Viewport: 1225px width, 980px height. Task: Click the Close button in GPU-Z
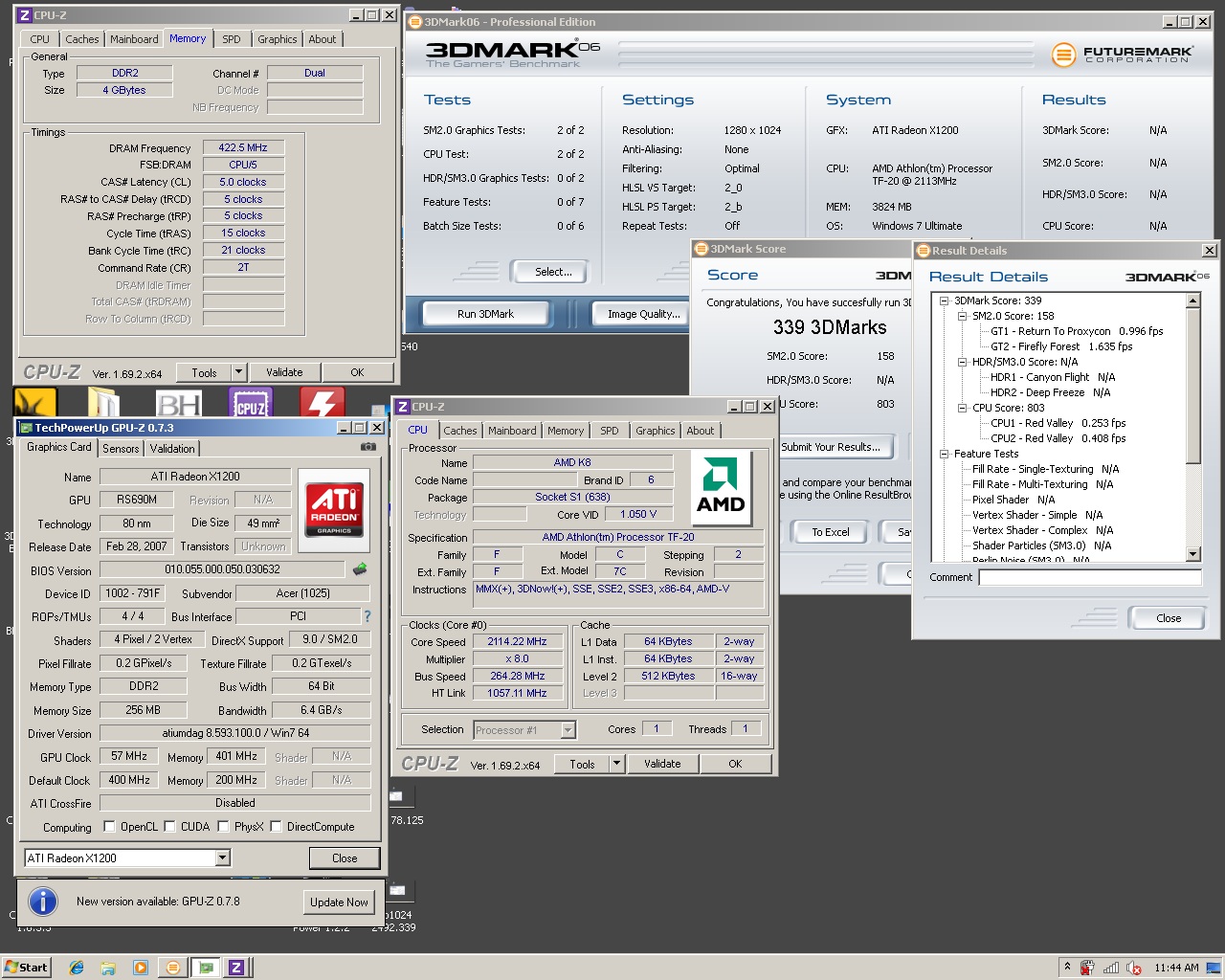pyautogui.click(x=345, y=857)
